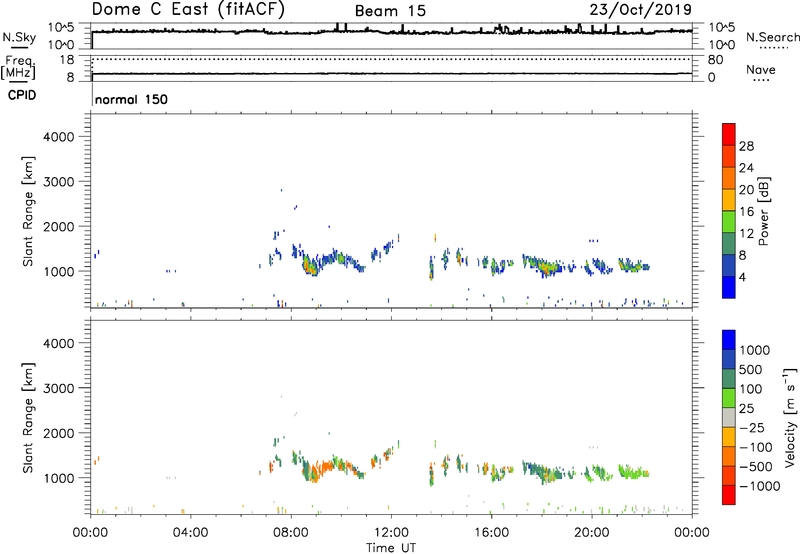Viewport: 800px width, 554px height.
Task: Click the green echo cluster near 21:30 in Velocity panel
Action: click(x=634, y=471)
